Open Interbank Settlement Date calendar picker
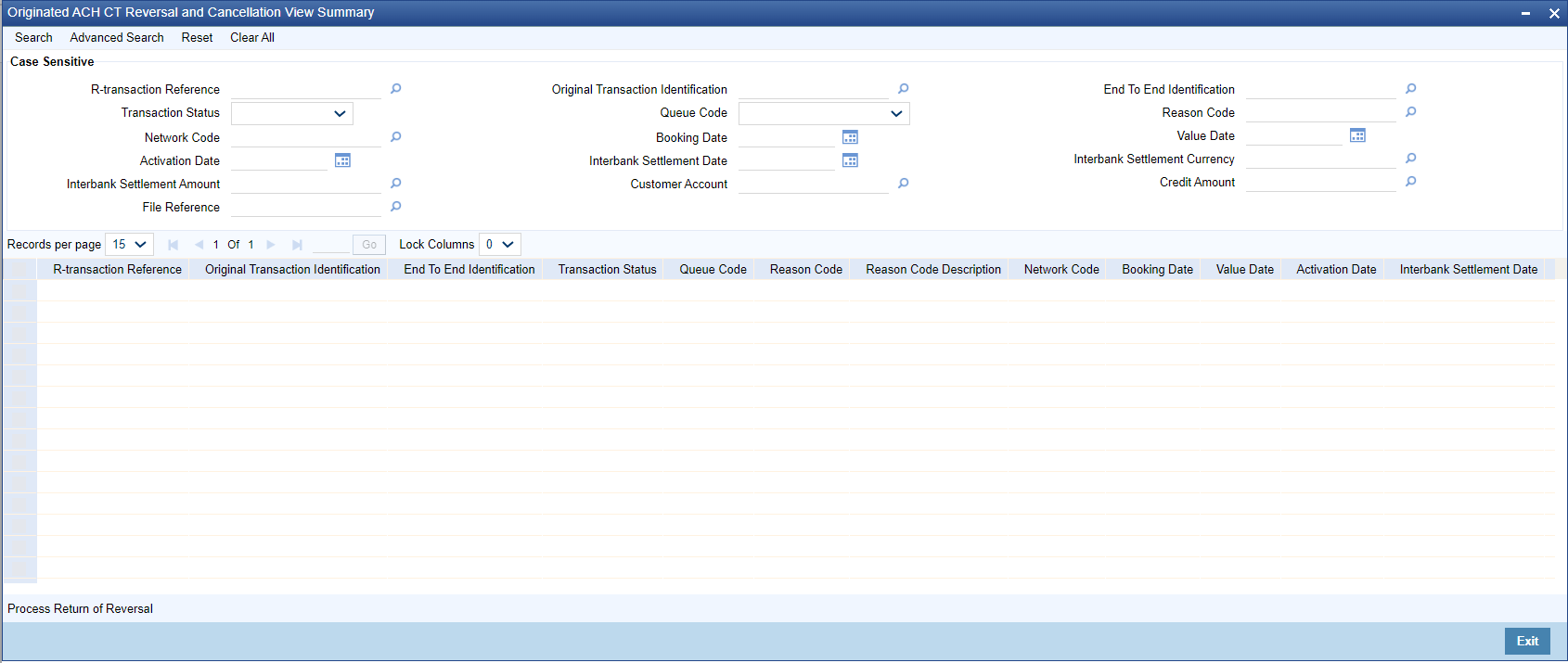 [850, 160]
